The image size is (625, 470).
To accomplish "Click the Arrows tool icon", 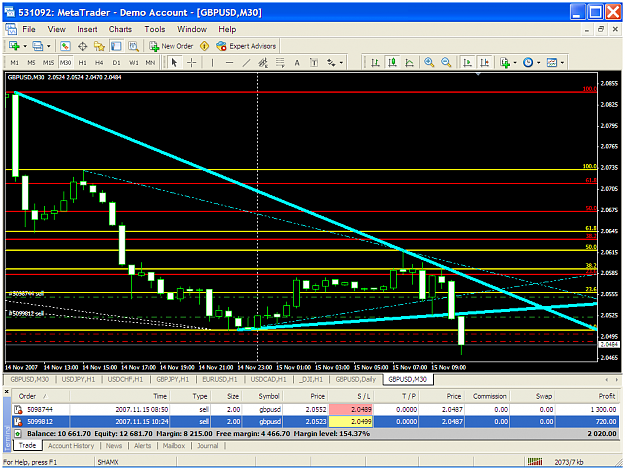I will (331, 63).
